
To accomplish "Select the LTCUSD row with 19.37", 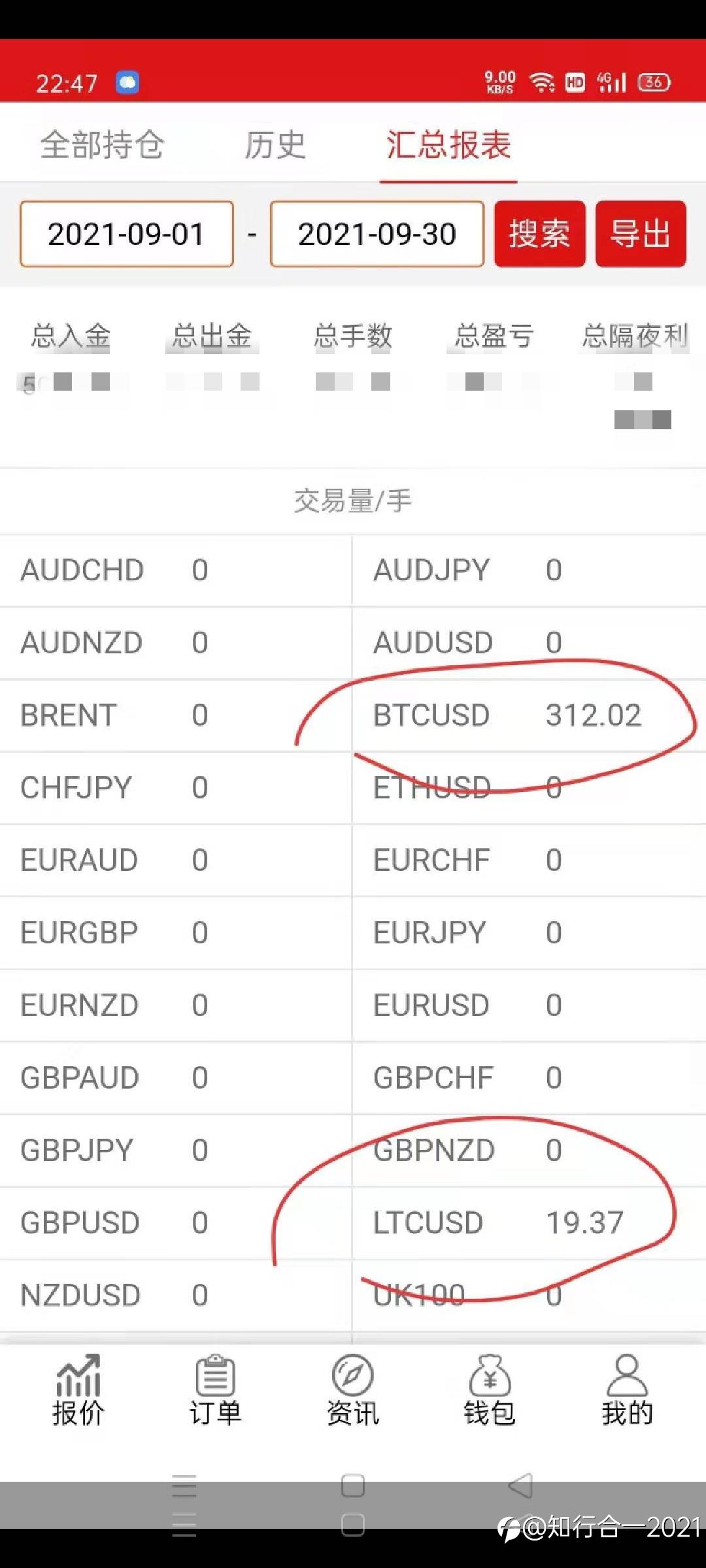I will (529, 1223).
